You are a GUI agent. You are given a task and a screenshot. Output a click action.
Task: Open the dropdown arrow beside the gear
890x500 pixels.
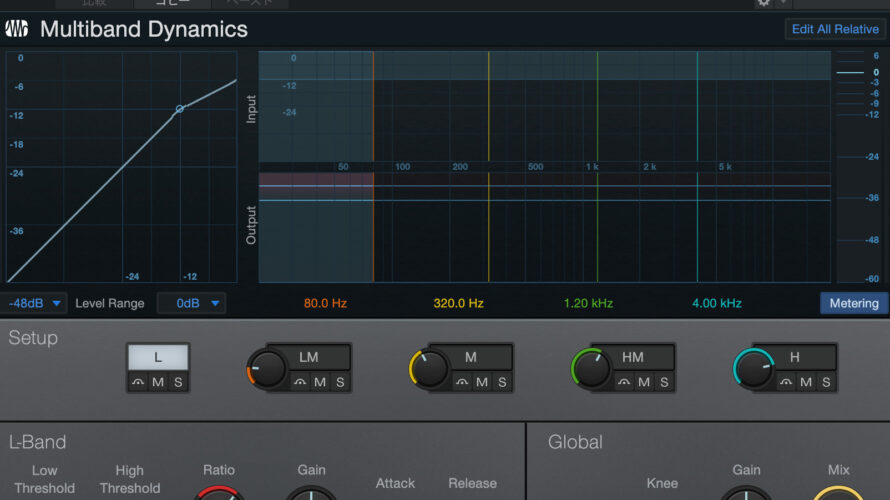point(783,3)
